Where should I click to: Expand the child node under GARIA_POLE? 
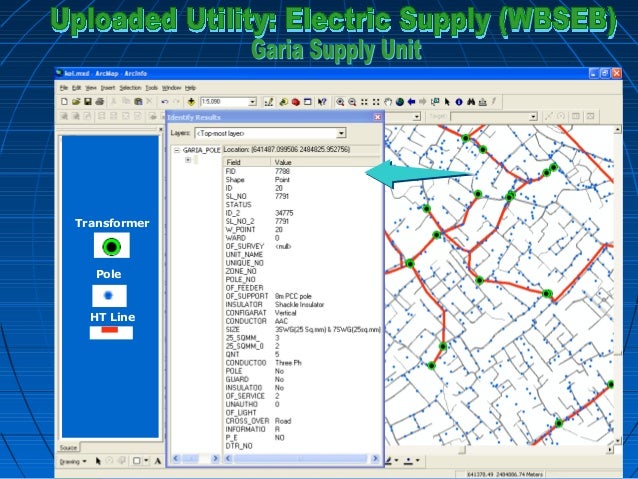(x=188, y=160)
